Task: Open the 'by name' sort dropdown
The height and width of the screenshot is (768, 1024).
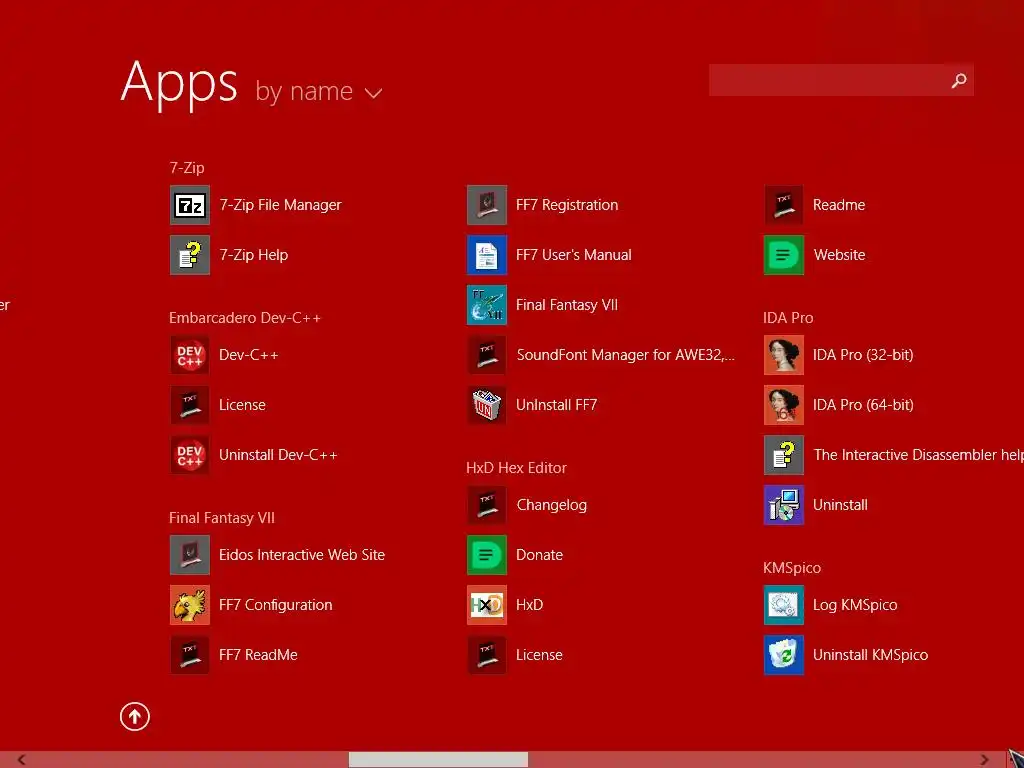Action: tap(318, 91)
